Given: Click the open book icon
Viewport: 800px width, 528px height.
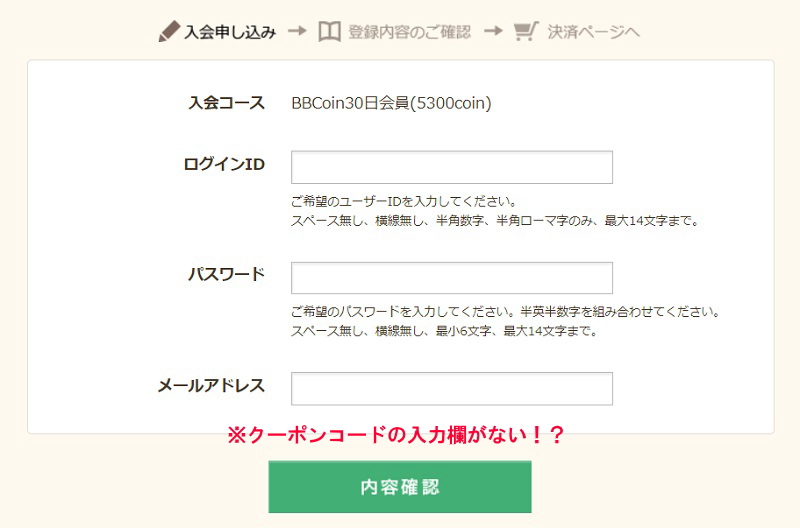Looking at the screenshot, I should 329,31.
